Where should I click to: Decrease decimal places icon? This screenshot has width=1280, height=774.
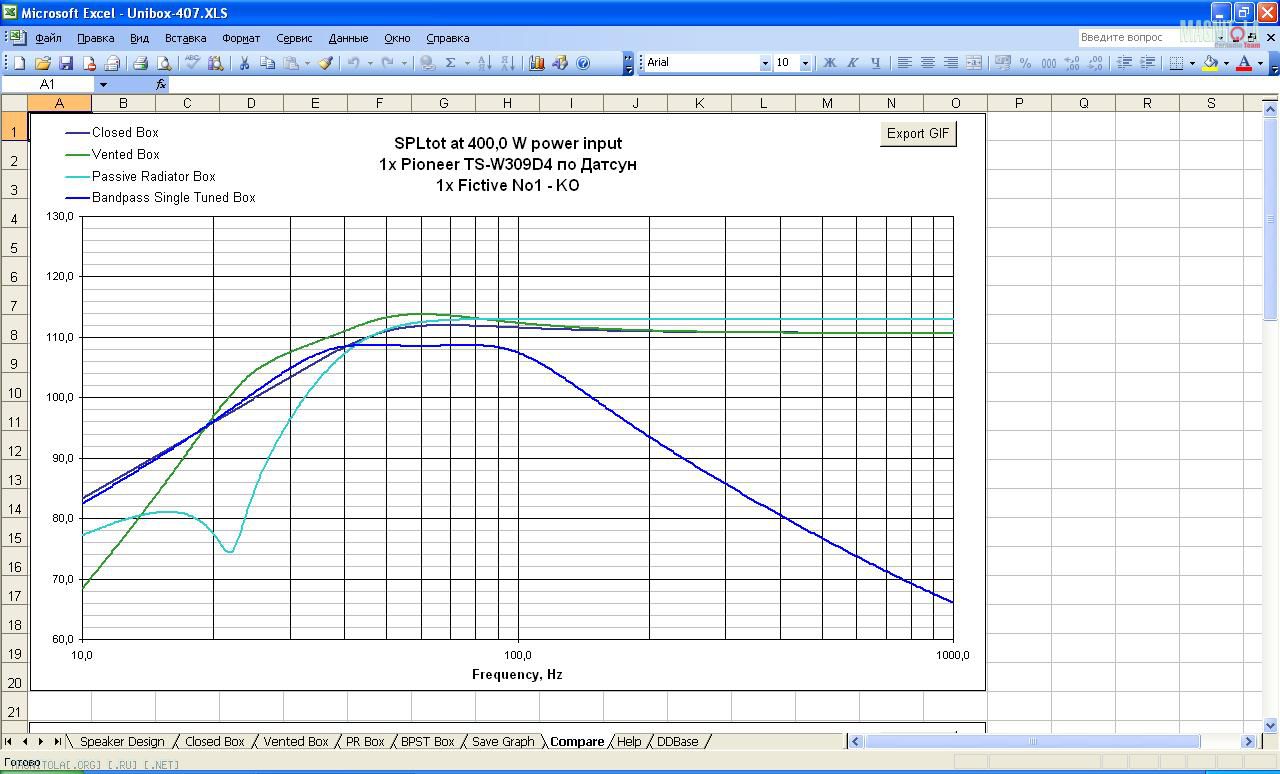coord(1095,63)
